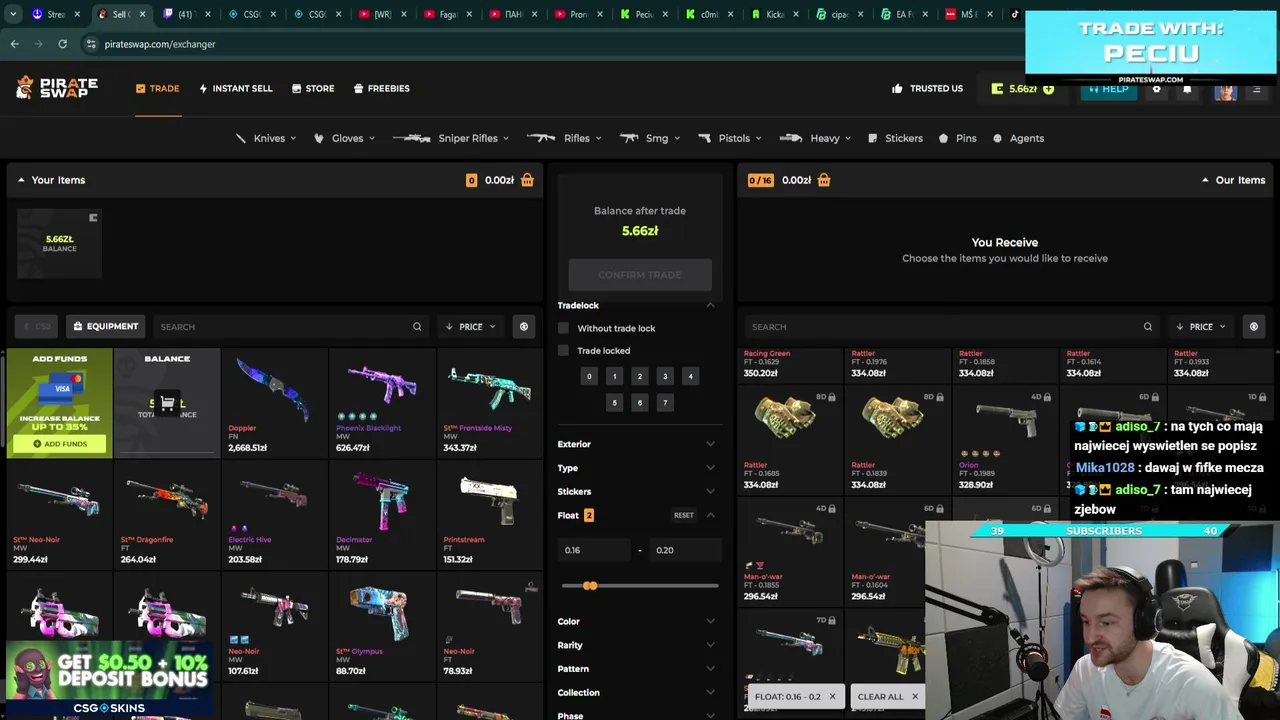The image size is (1280, 720).
Task: Click the equipment SEARCH input field
Action: [290, 327]
